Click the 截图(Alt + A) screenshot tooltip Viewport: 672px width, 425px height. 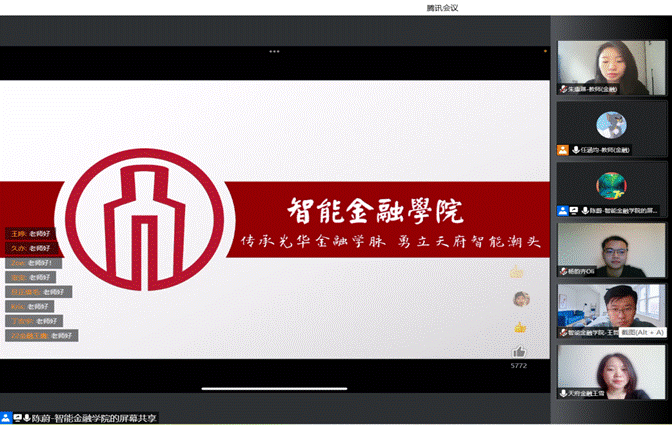pos(642,332)
